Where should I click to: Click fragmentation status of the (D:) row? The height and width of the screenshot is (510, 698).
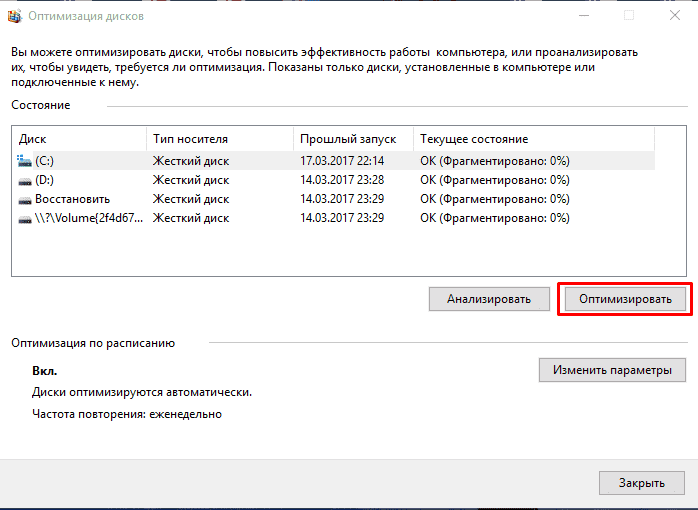click(495, 180)
